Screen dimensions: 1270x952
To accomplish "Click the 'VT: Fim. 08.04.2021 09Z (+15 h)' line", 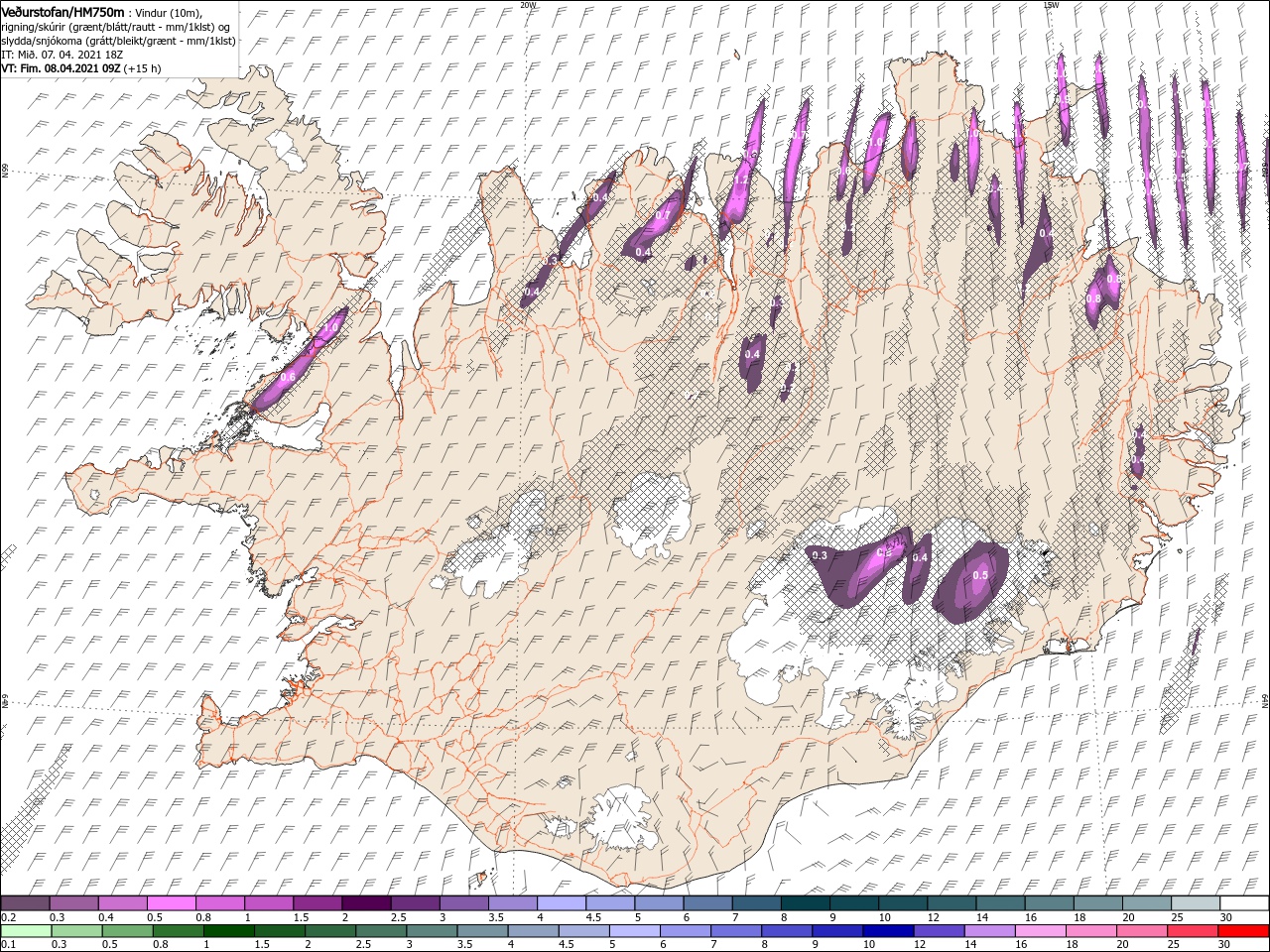I will 81,68.
